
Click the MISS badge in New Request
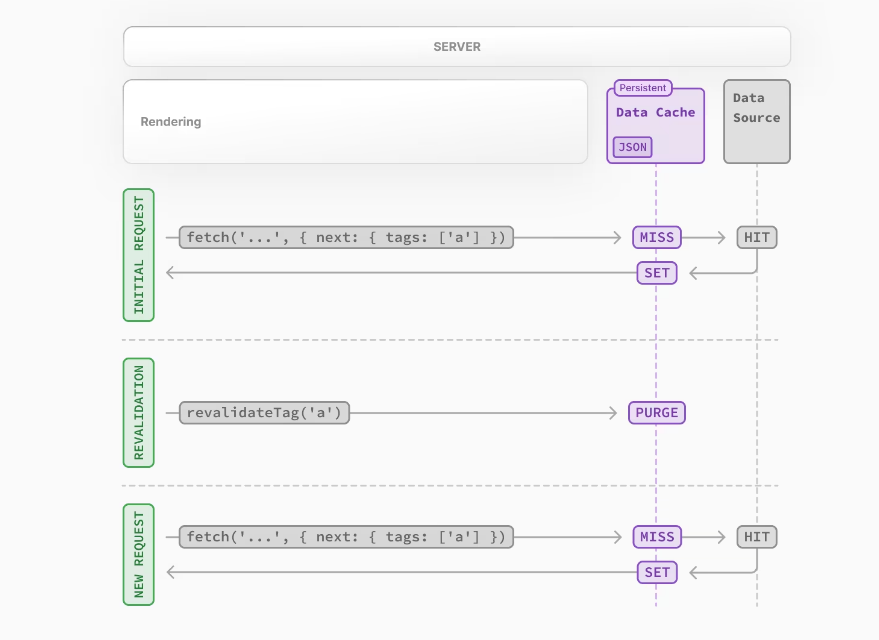(x=657, y=537)
